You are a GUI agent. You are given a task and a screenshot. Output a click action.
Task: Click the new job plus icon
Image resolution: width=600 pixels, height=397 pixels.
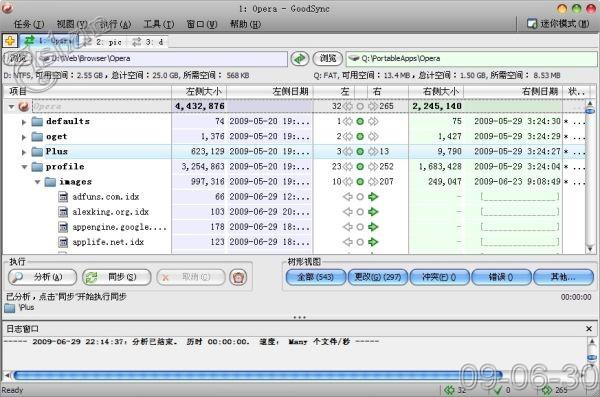coord(10,41)
